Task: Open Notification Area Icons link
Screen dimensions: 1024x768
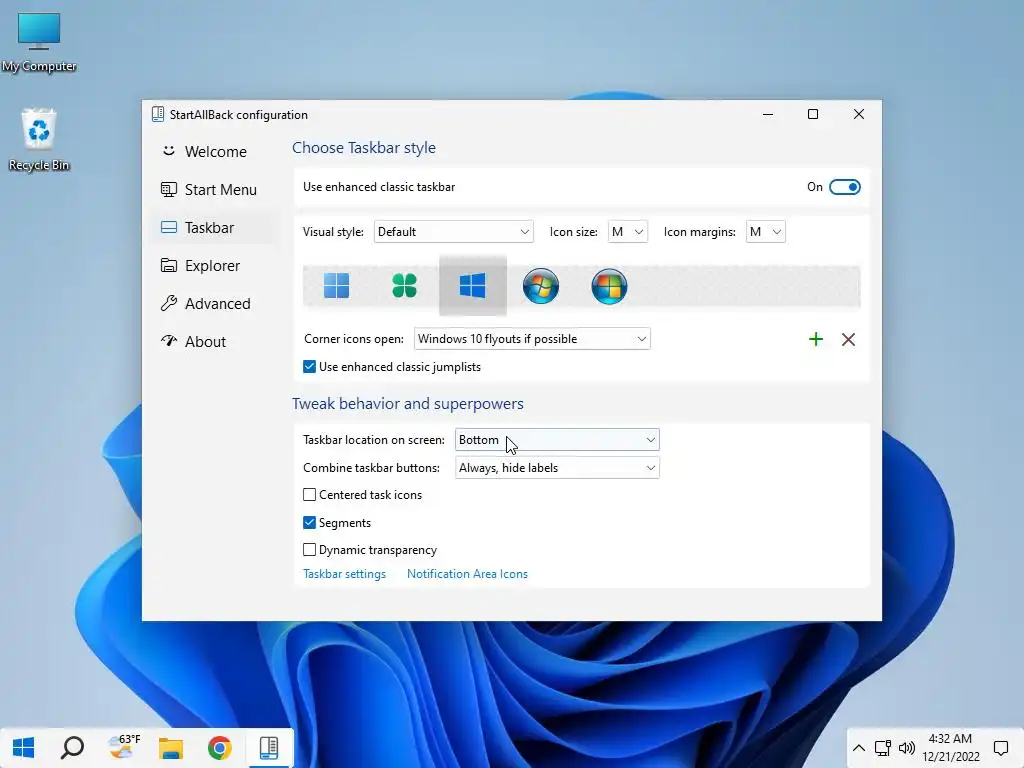Action: coord(467,574)
